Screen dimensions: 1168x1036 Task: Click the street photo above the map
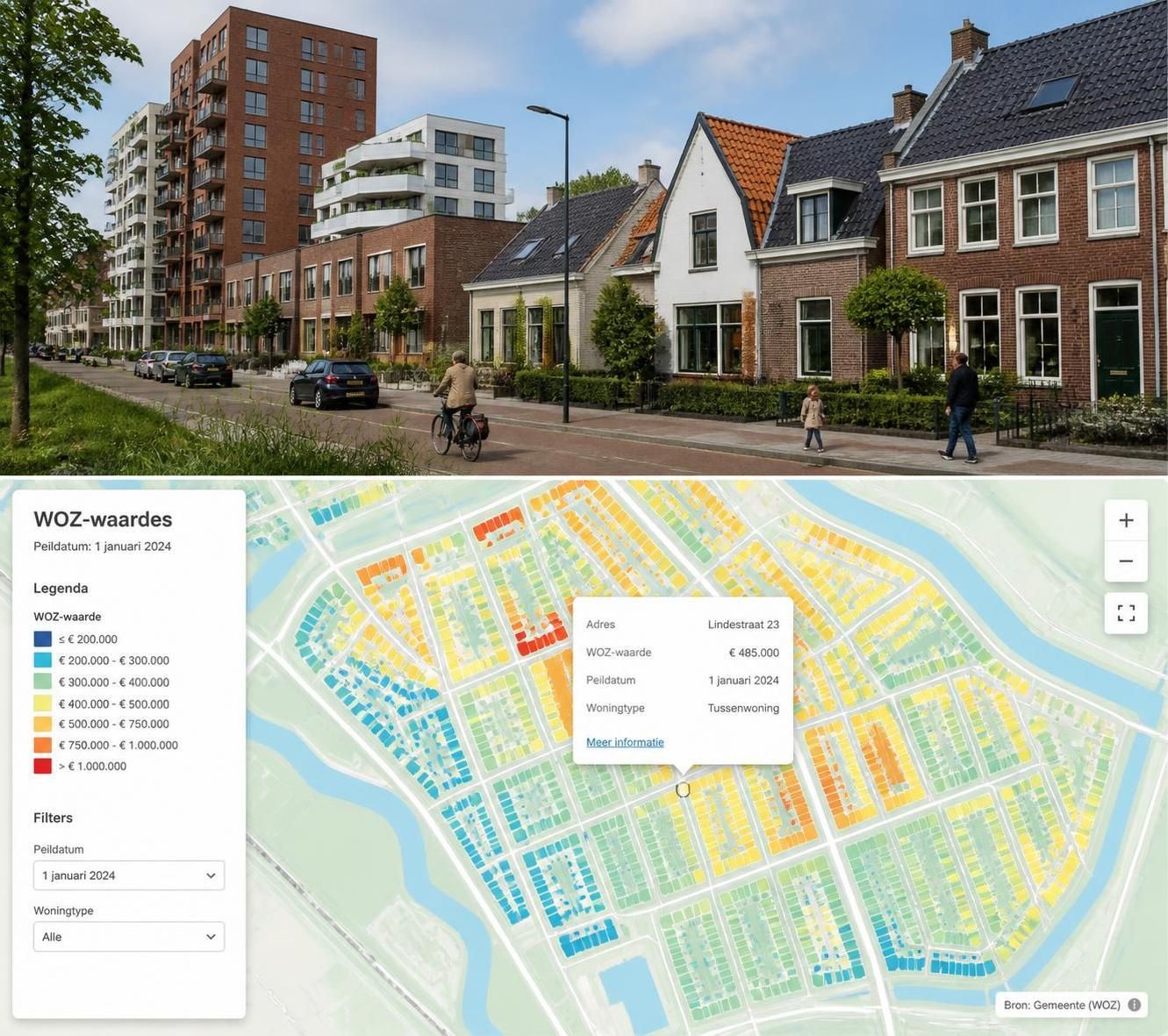point(584,238)
